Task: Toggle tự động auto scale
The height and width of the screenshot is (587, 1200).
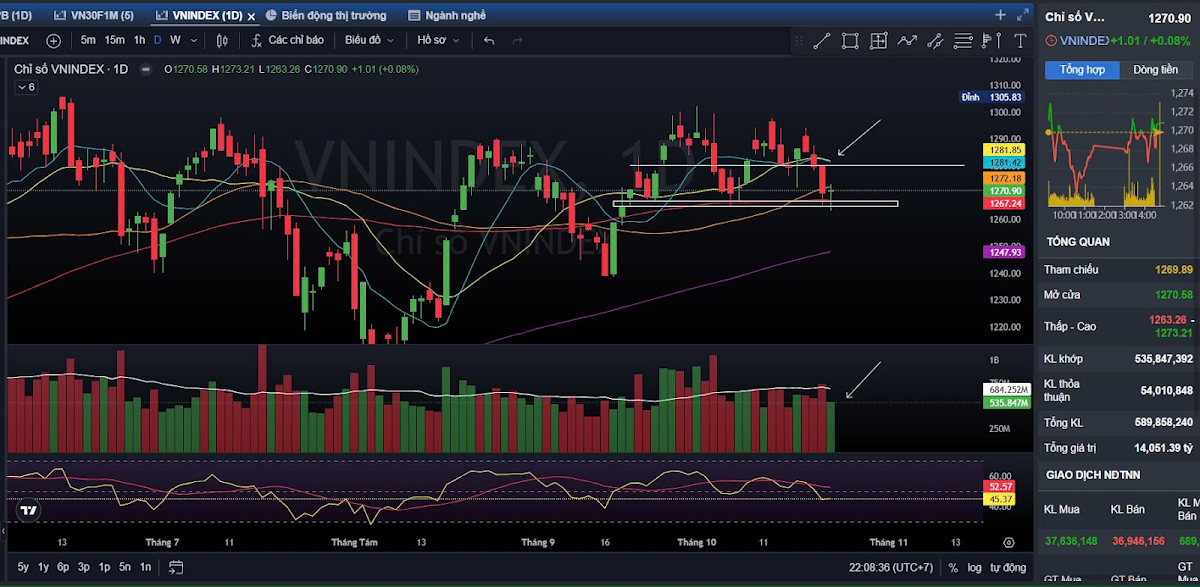Action: point(1008,567)
